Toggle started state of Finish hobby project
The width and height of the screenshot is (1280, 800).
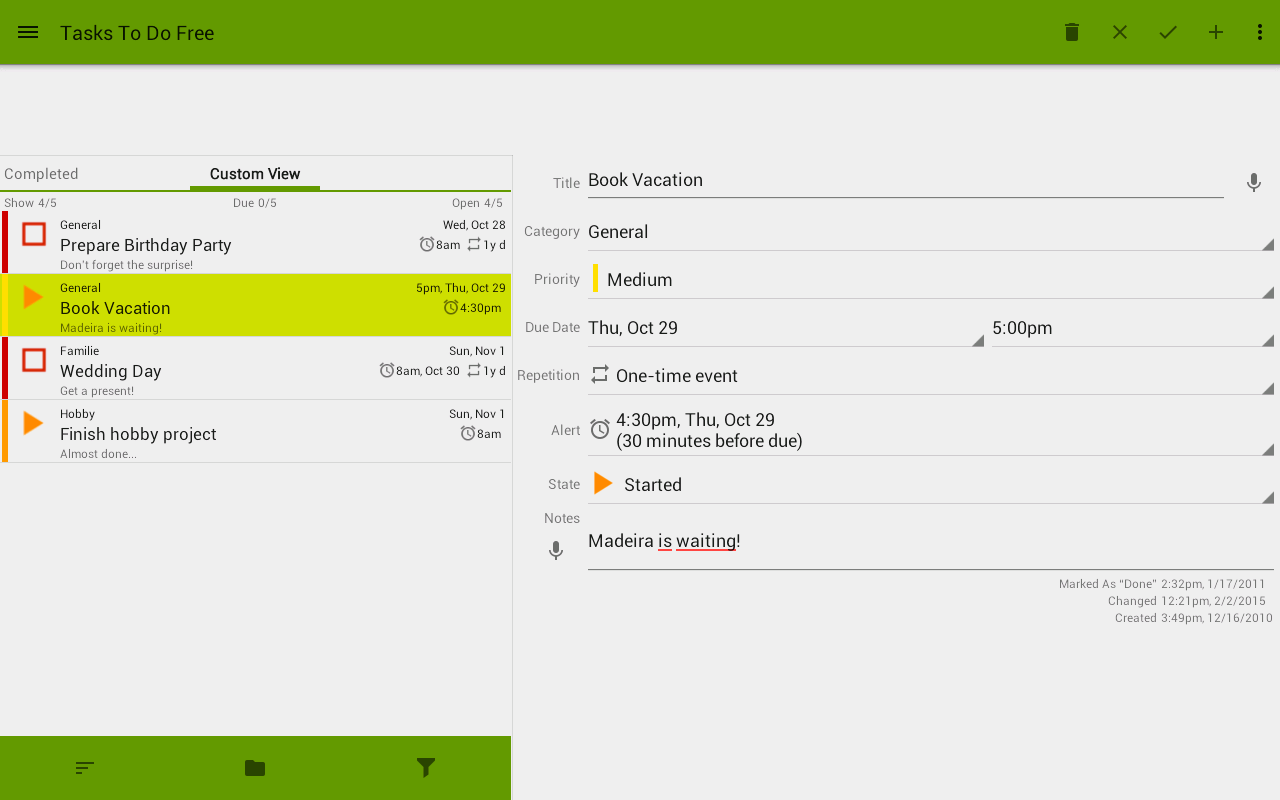coord(33,423)
